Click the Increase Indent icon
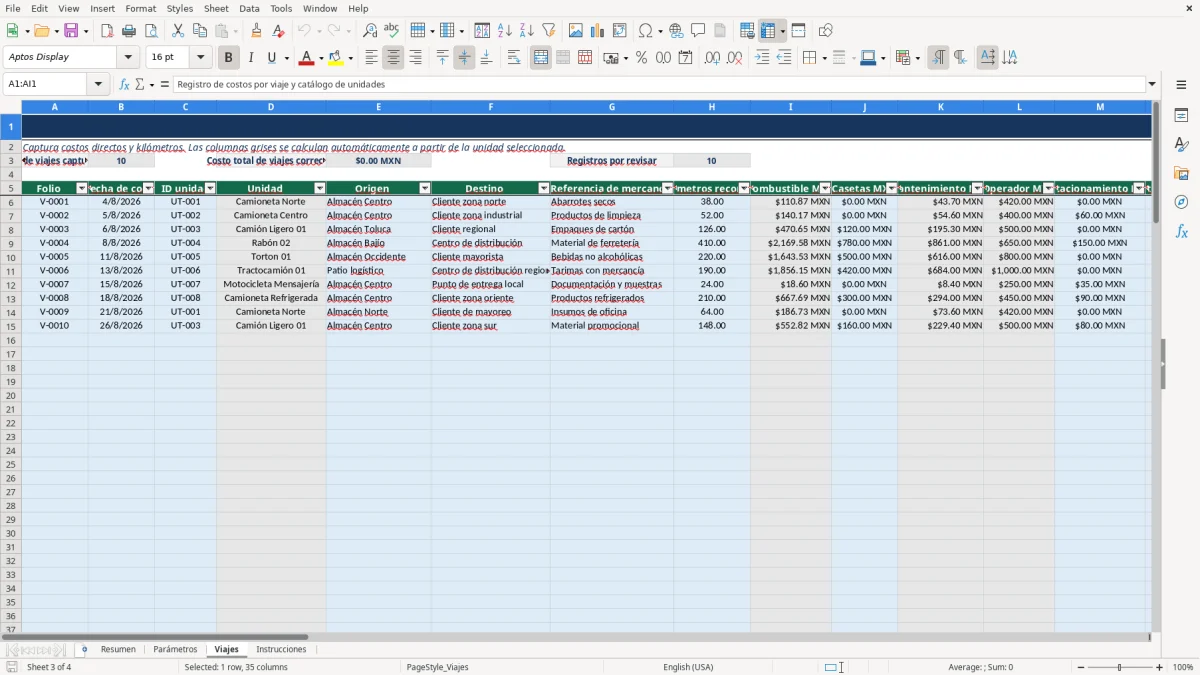The image size is (1200, 675). click(x=762, y=58)
